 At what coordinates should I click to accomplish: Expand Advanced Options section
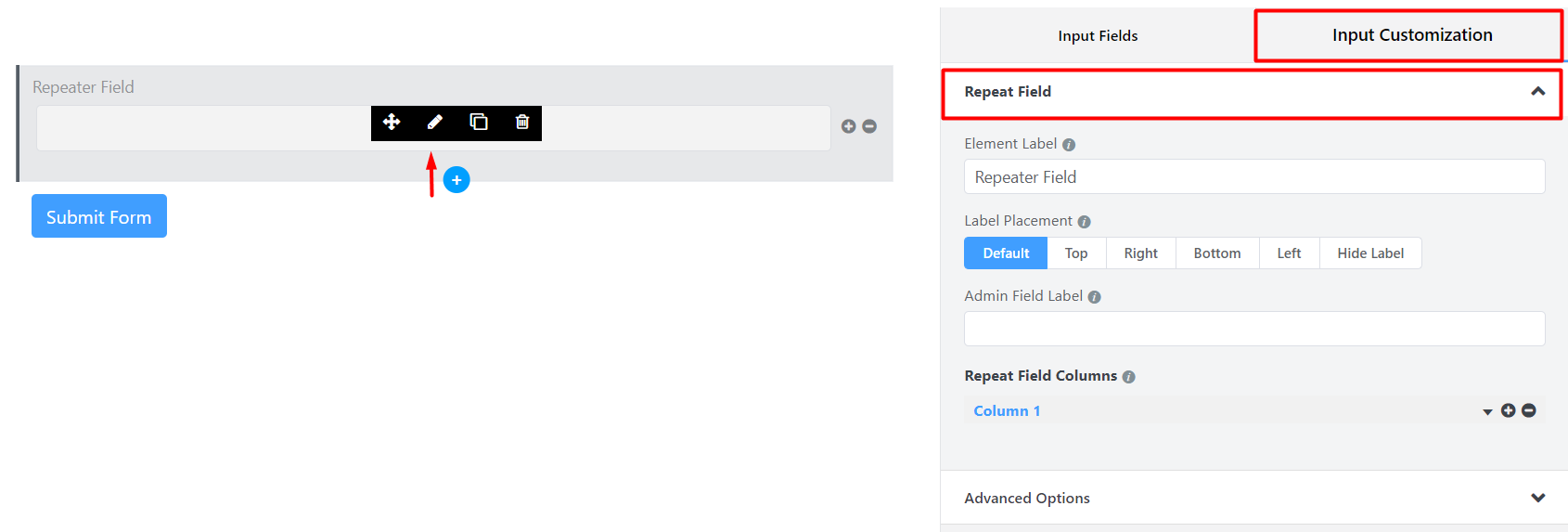[1537, 498]
